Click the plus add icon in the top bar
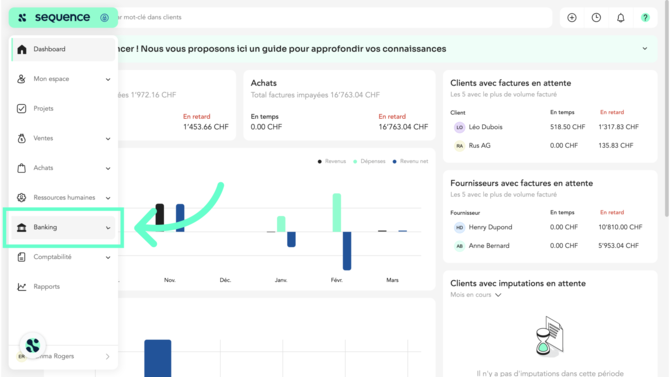 [572, 18]
